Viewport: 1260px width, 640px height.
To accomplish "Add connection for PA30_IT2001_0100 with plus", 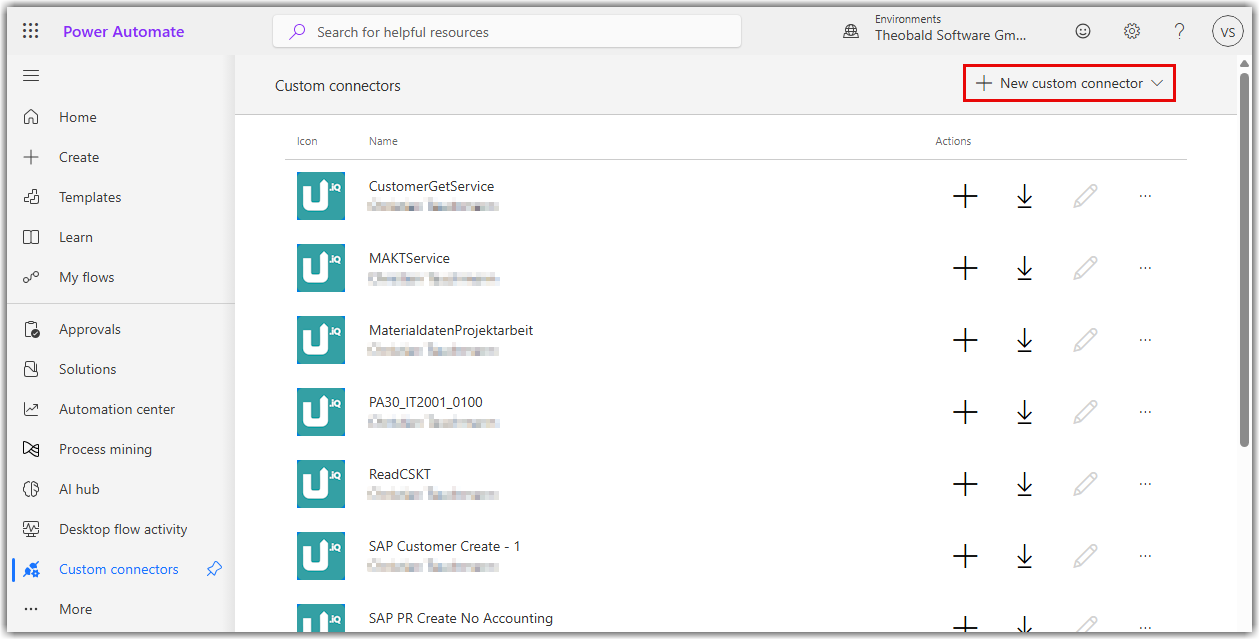I will click(965, 412).
